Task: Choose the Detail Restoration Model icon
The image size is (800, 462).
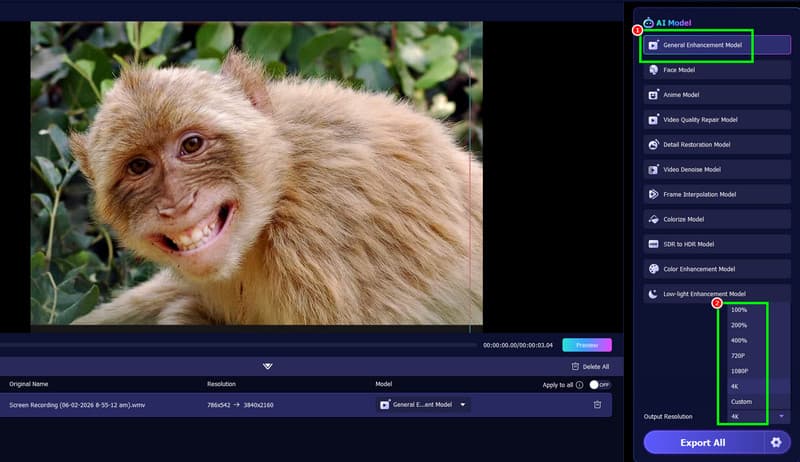Action: coord(653,145)
